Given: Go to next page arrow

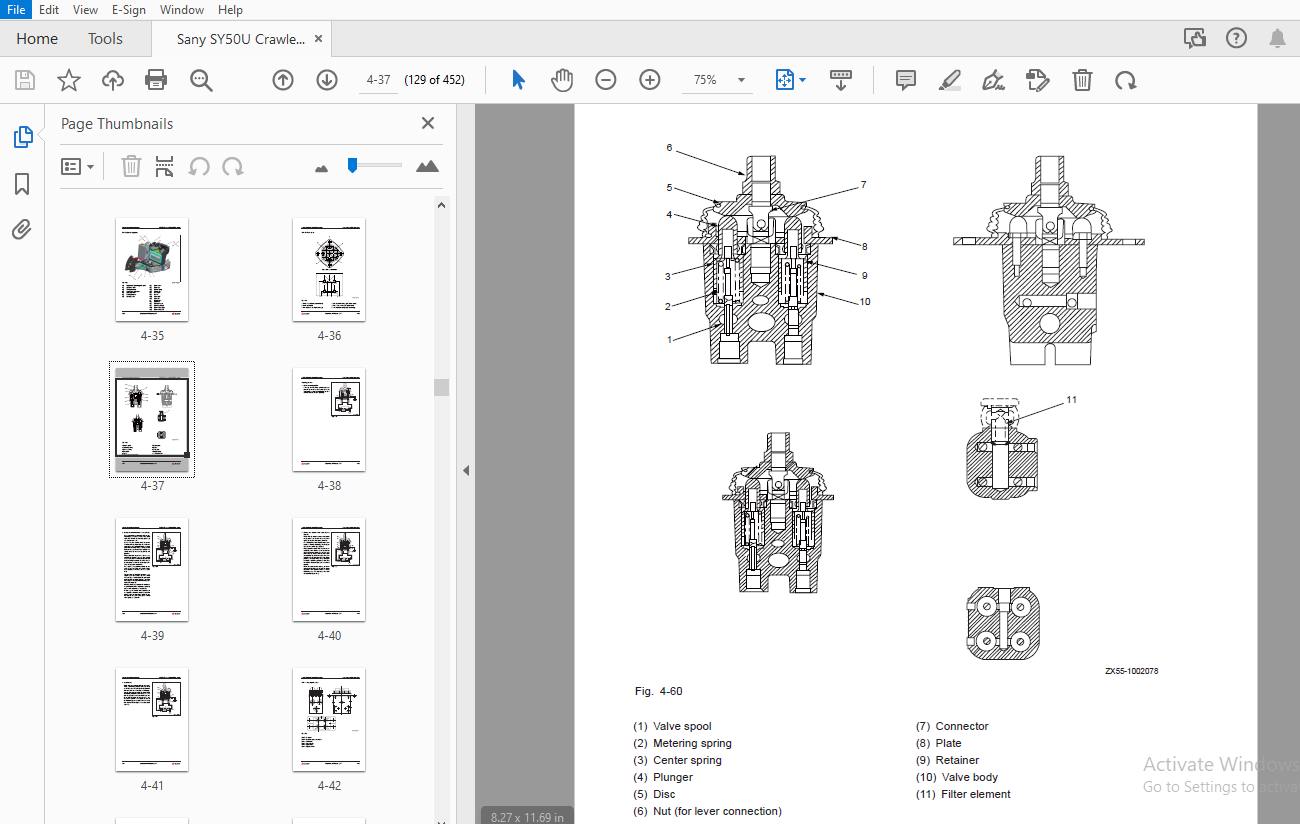Looking at the screenshot, I should pyautogui.click(x=327, y=80).
